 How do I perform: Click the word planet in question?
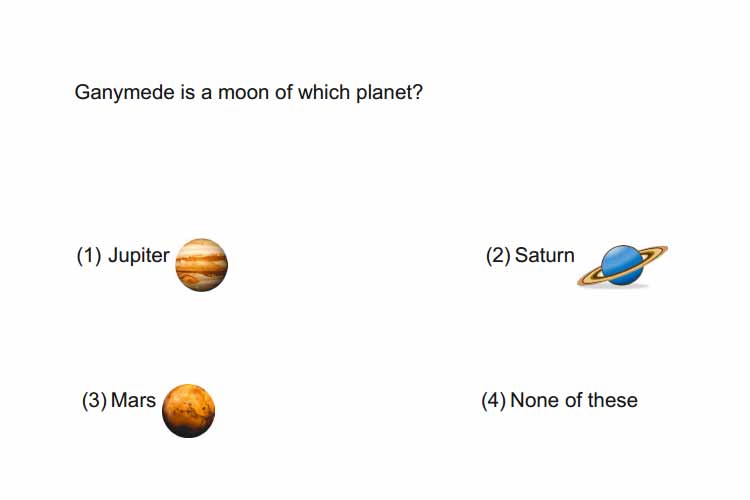tap(383, 93)
